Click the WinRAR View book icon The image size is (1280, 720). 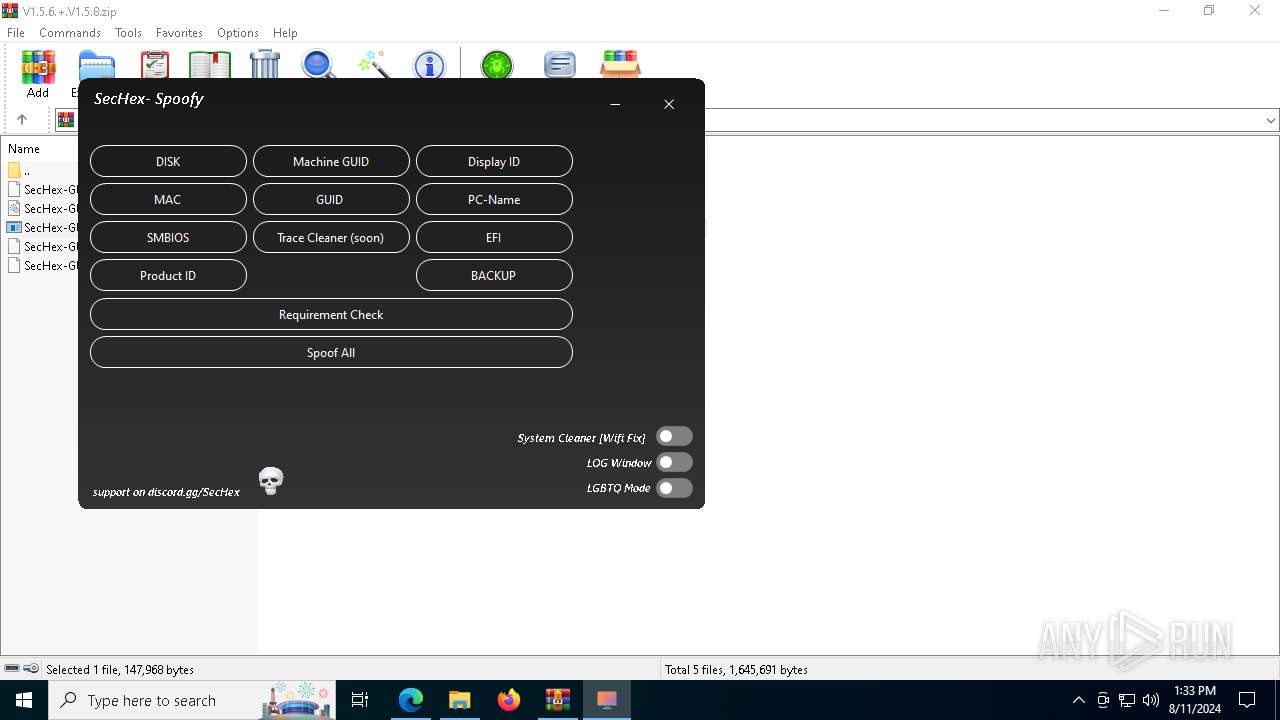[210, 64]
